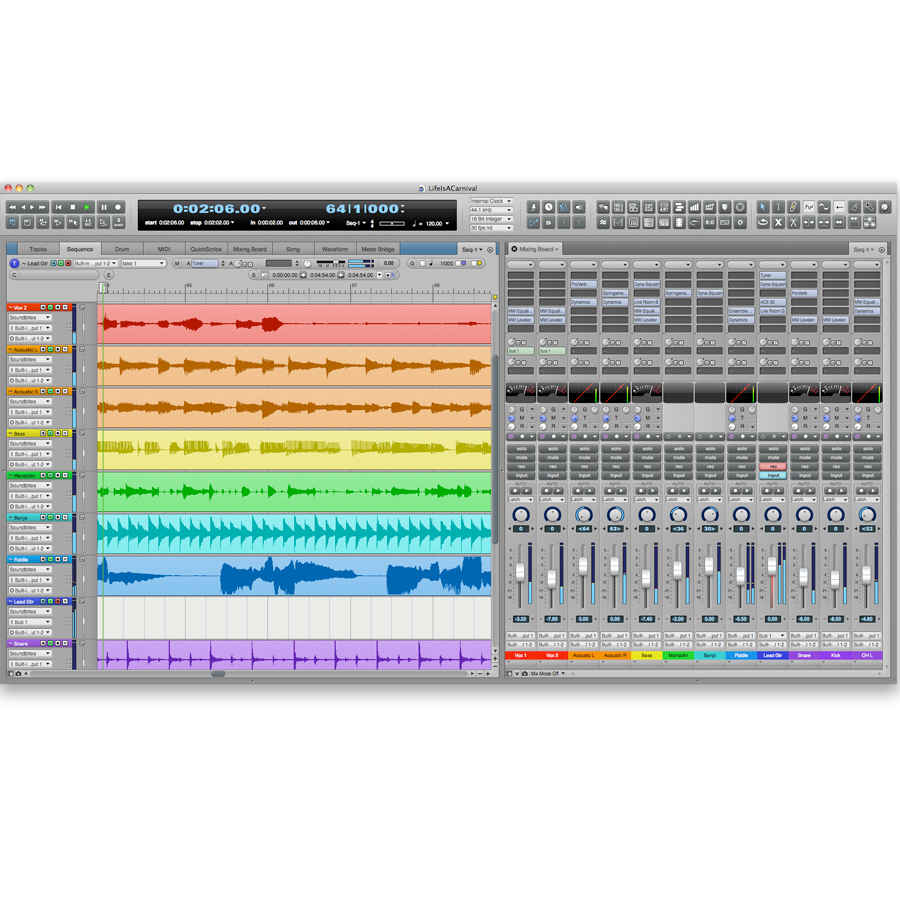Image resolution: width=900 pixels, height=900 pixels.
Task: Click the Pause button in transport
Action: (104, 207)
